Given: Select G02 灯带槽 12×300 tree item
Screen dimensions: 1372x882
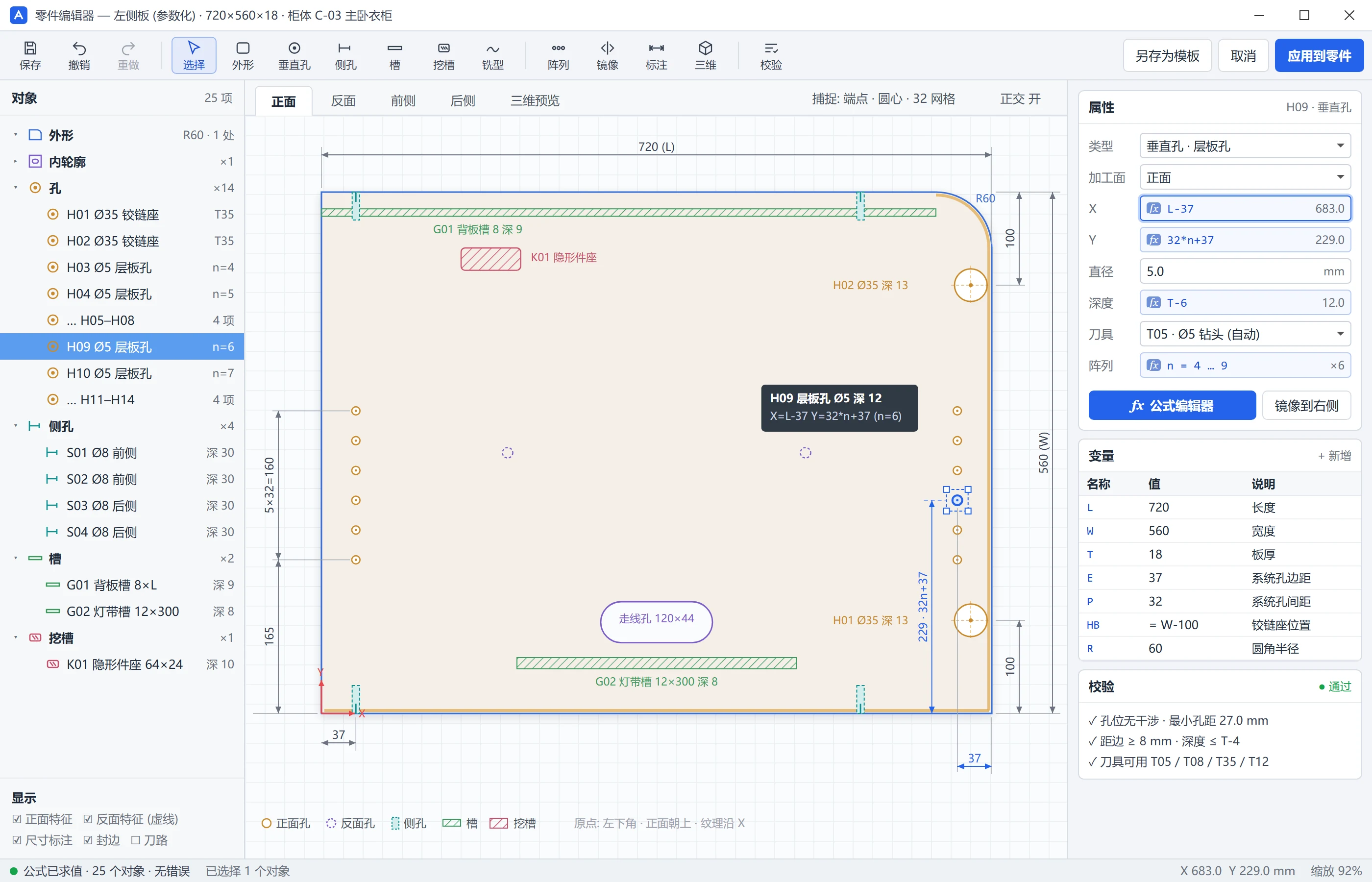Looking at the screenshot, I should coord(122,612).
